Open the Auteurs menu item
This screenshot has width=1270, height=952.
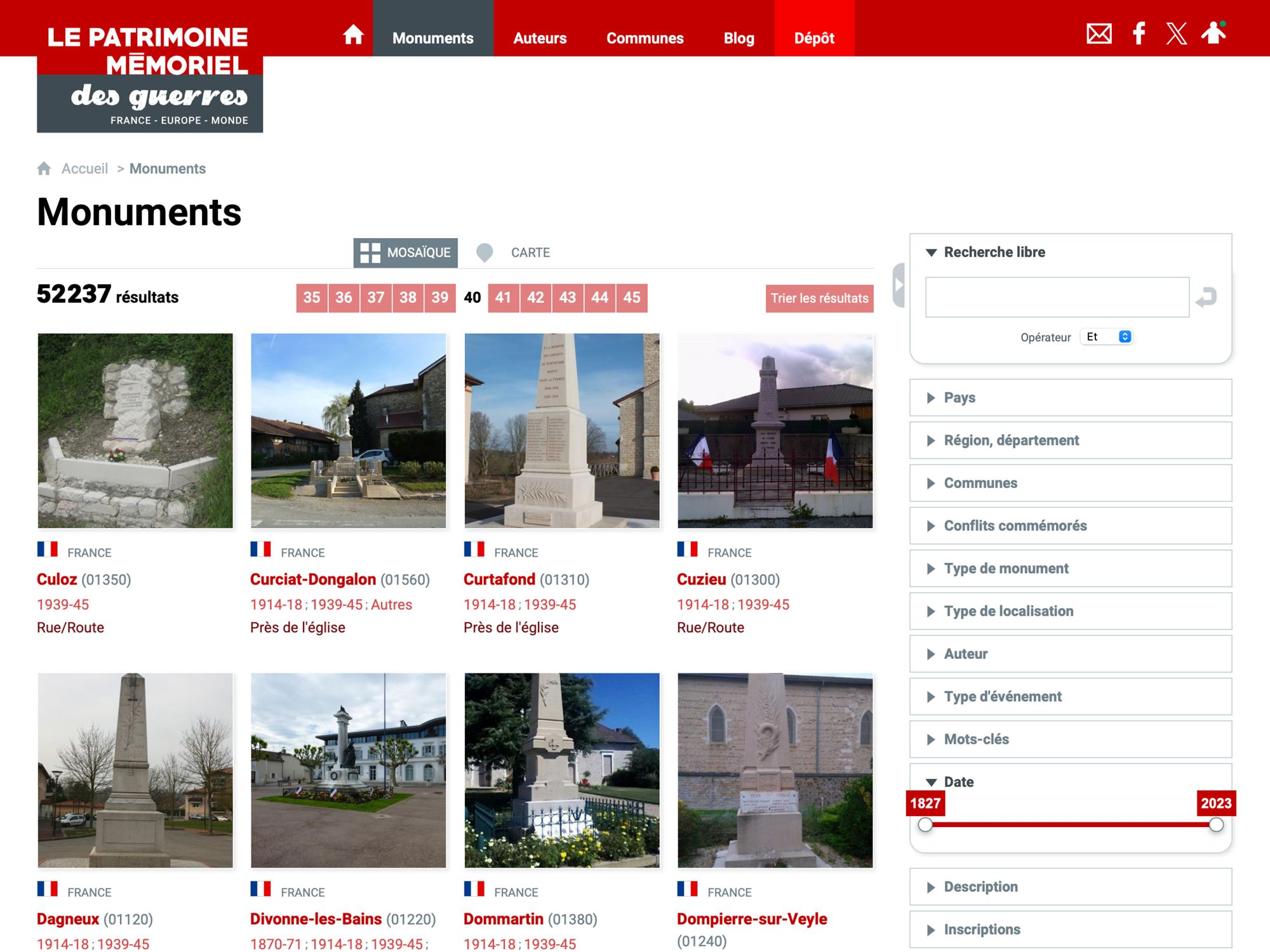pyautogui.click(x=540, y=38)
